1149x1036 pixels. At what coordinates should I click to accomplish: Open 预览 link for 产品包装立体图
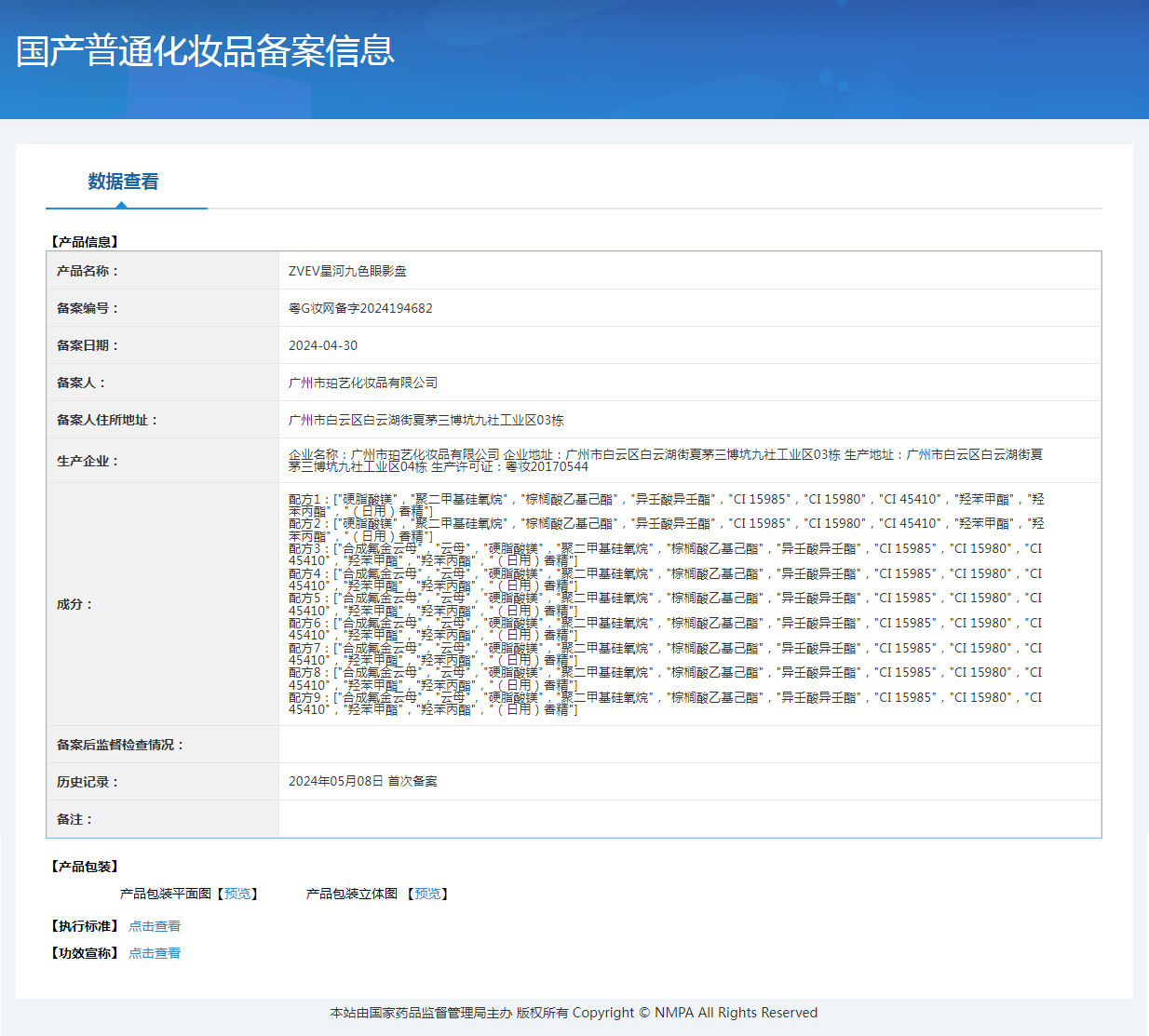tap(427, 894)
